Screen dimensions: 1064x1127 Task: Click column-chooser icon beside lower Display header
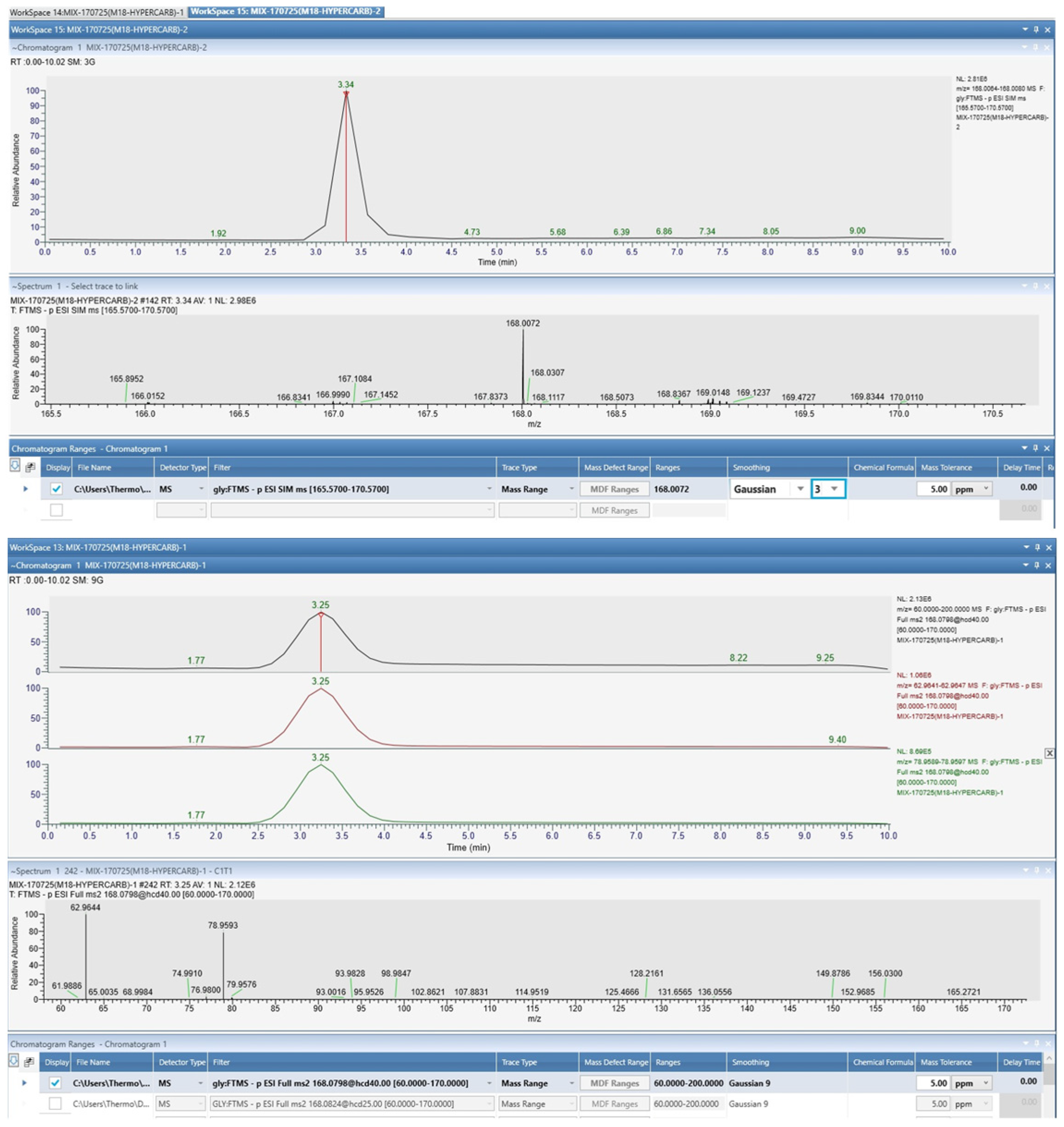29,1061
